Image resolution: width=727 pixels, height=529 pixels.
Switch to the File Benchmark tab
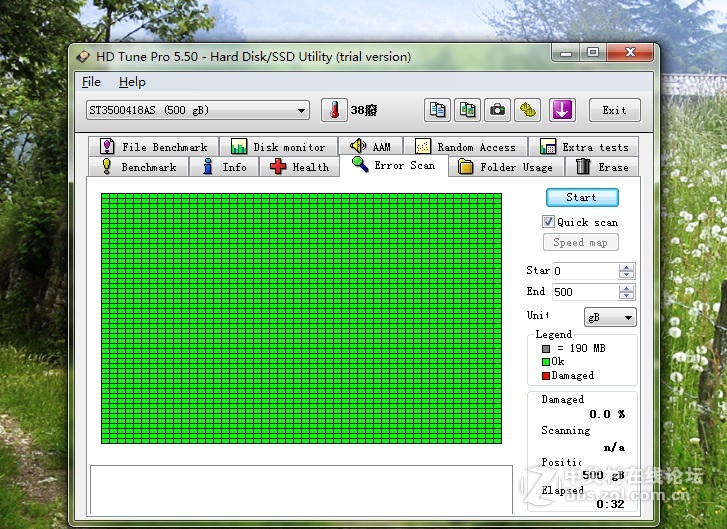(153, 147)
